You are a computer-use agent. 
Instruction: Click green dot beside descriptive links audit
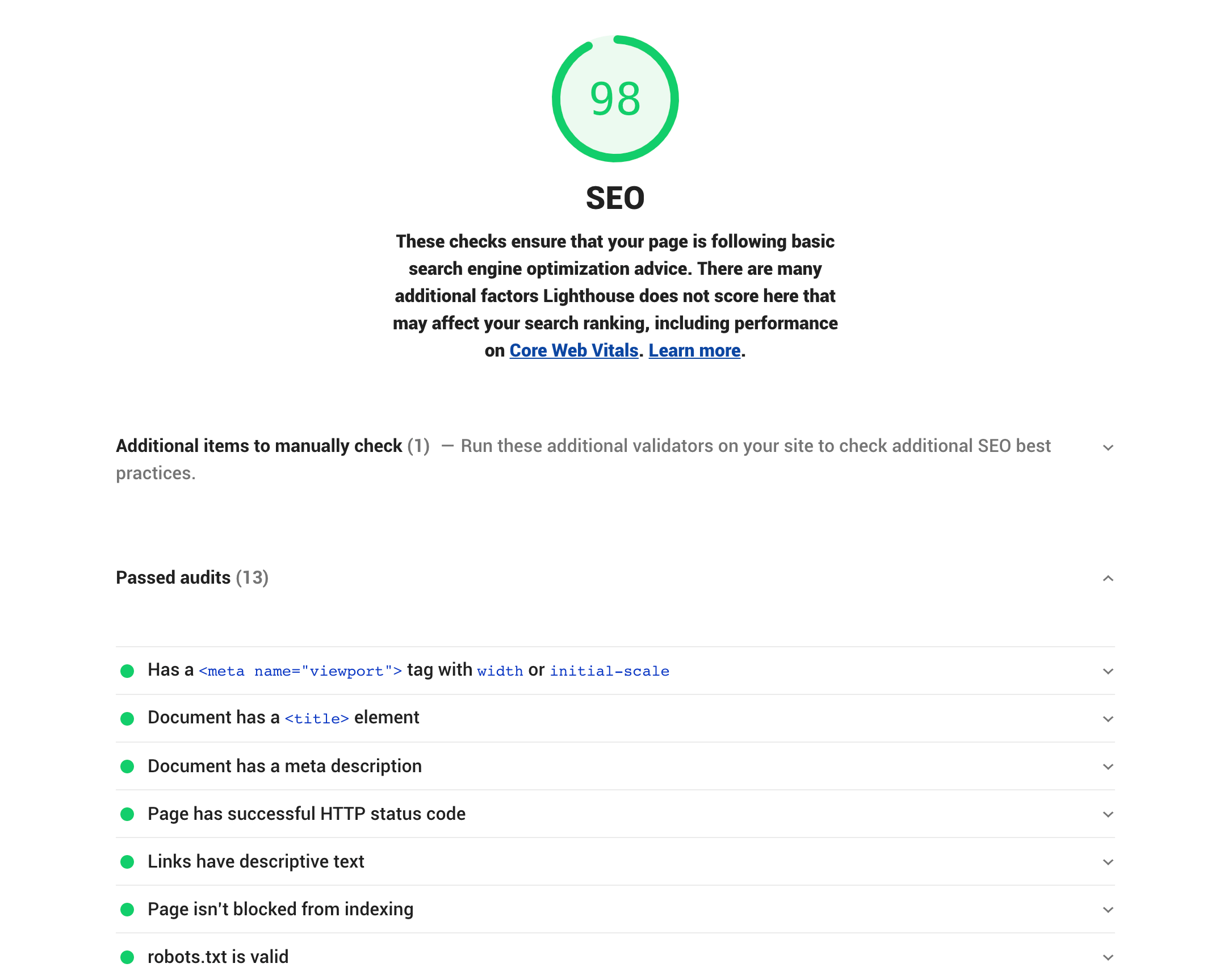tap(127, 862)
